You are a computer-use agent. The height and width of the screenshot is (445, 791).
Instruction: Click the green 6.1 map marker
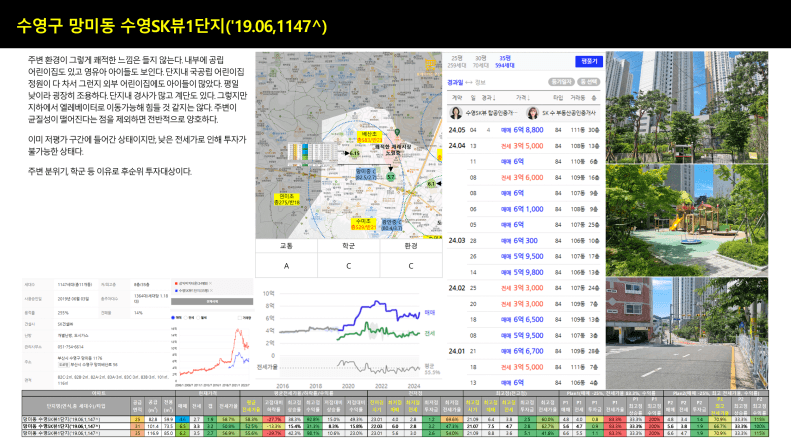431,184
